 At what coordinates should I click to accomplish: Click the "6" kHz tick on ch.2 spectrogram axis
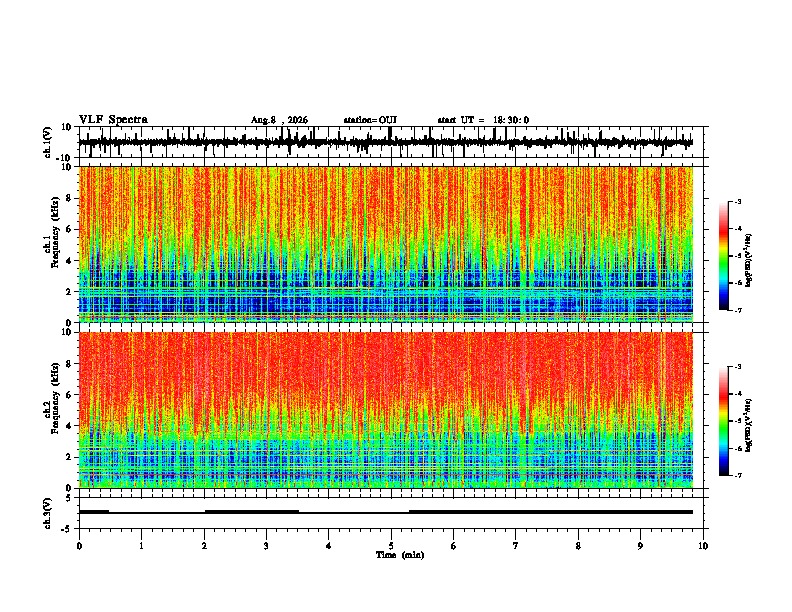69,395
